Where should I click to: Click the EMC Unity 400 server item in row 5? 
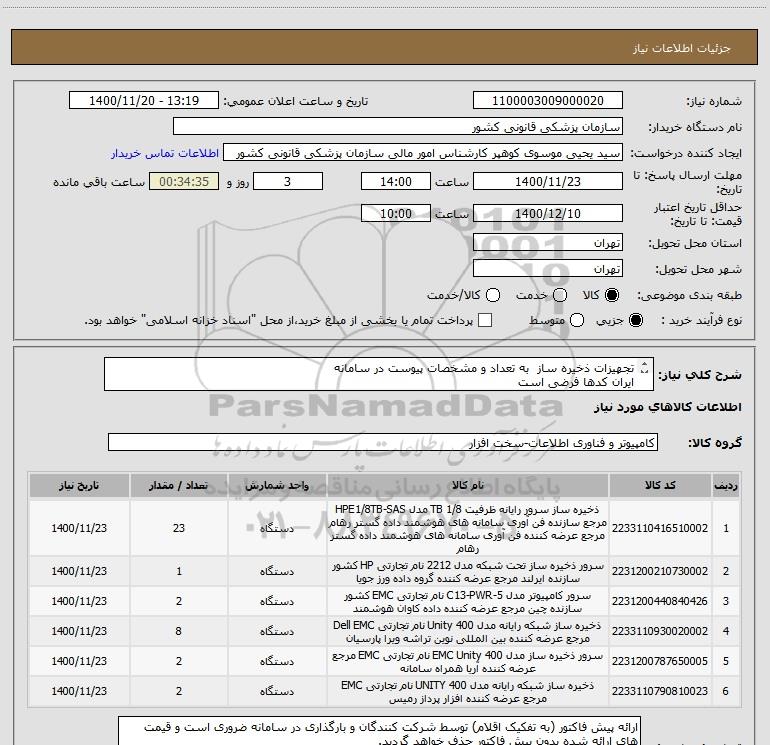(468, 662)
